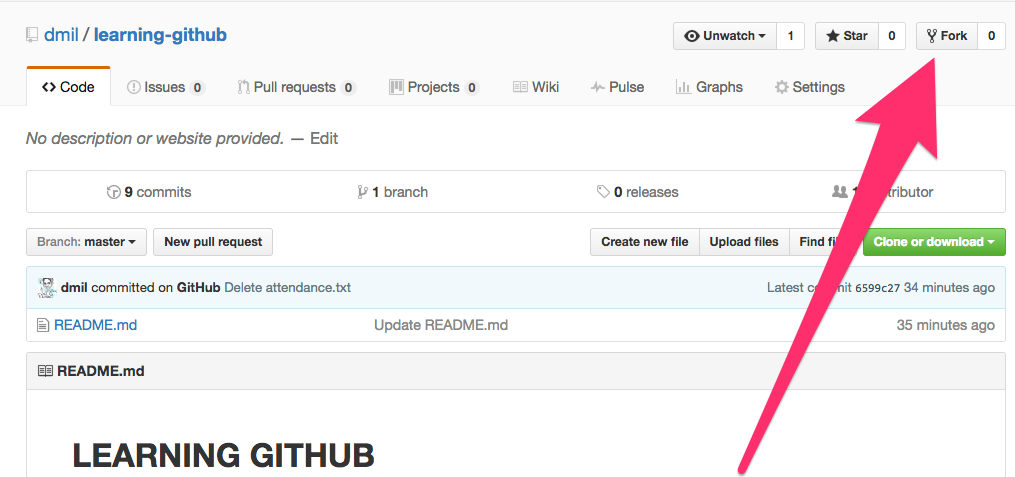Click the commits history clock icon
Viewport: 1015px width, 477px height.
(113, 192)
